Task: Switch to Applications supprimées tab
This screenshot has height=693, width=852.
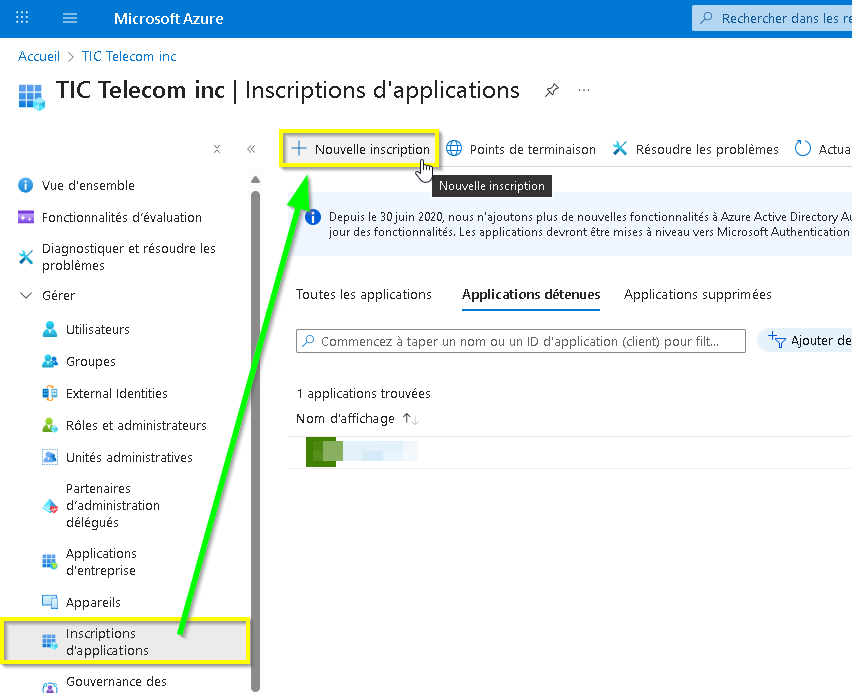Action: [x=698, y=295]
